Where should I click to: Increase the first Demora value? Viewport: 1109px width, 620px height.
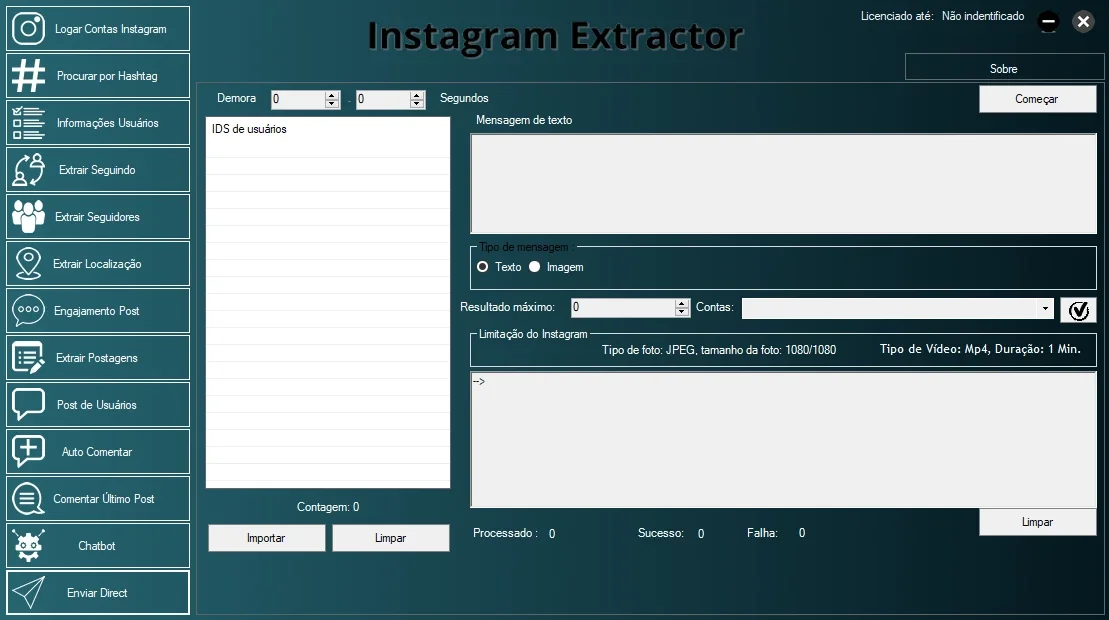pyautogui.click(x=332, y=95)
